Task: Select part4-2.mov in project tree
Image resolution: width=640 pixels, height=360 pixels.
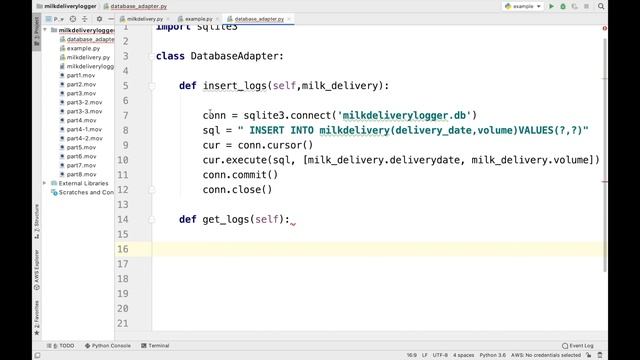Action: [x=81, y=138]
